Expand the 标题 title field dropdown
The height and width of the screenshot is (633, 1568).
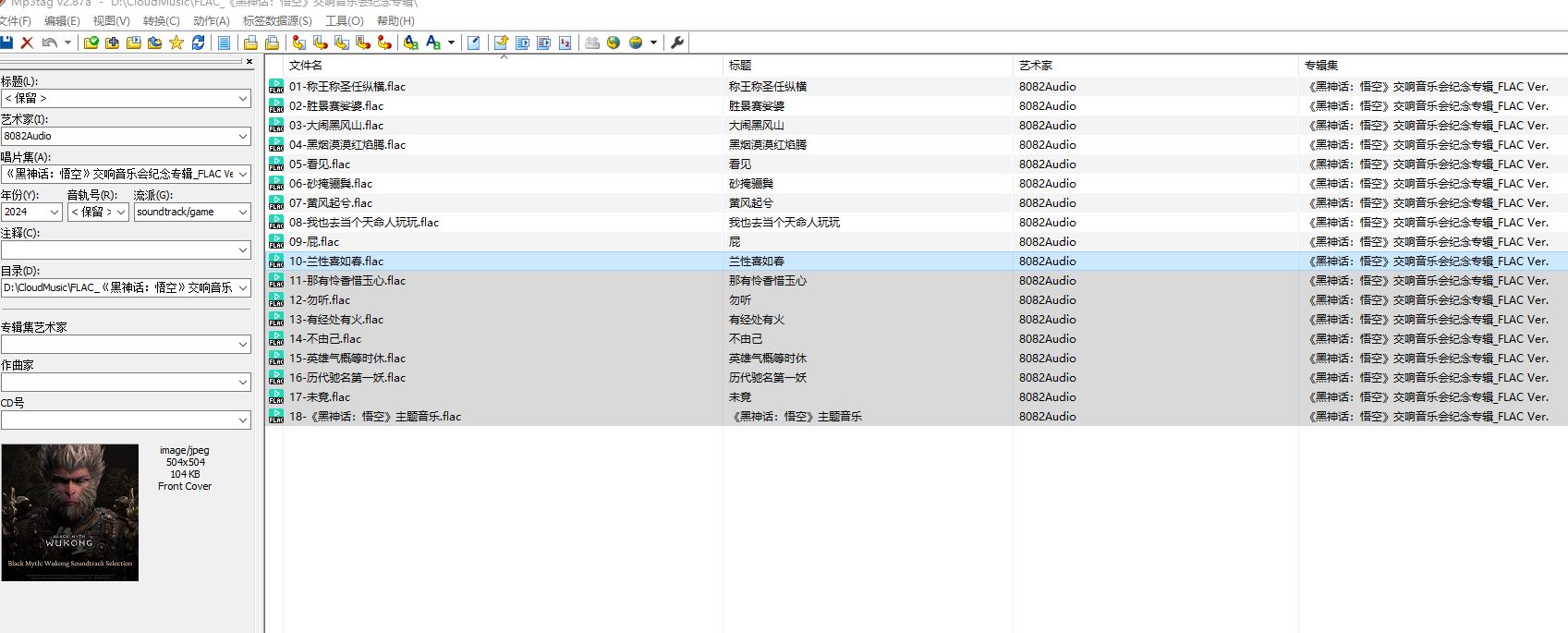[243, 98]
